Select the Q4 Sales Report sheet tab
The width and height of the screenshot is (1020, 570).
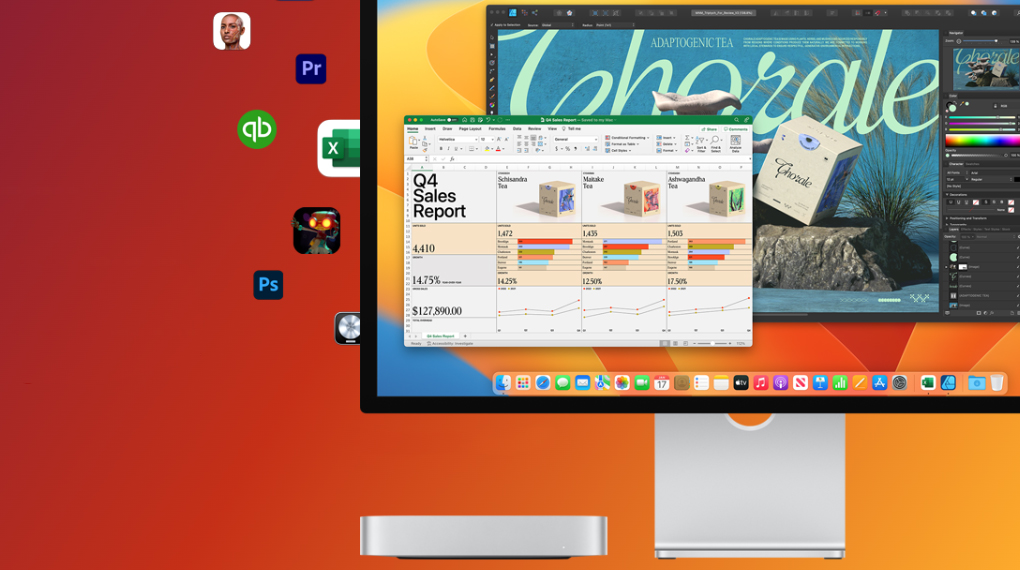pyautogui.click(x=440, y=336)
